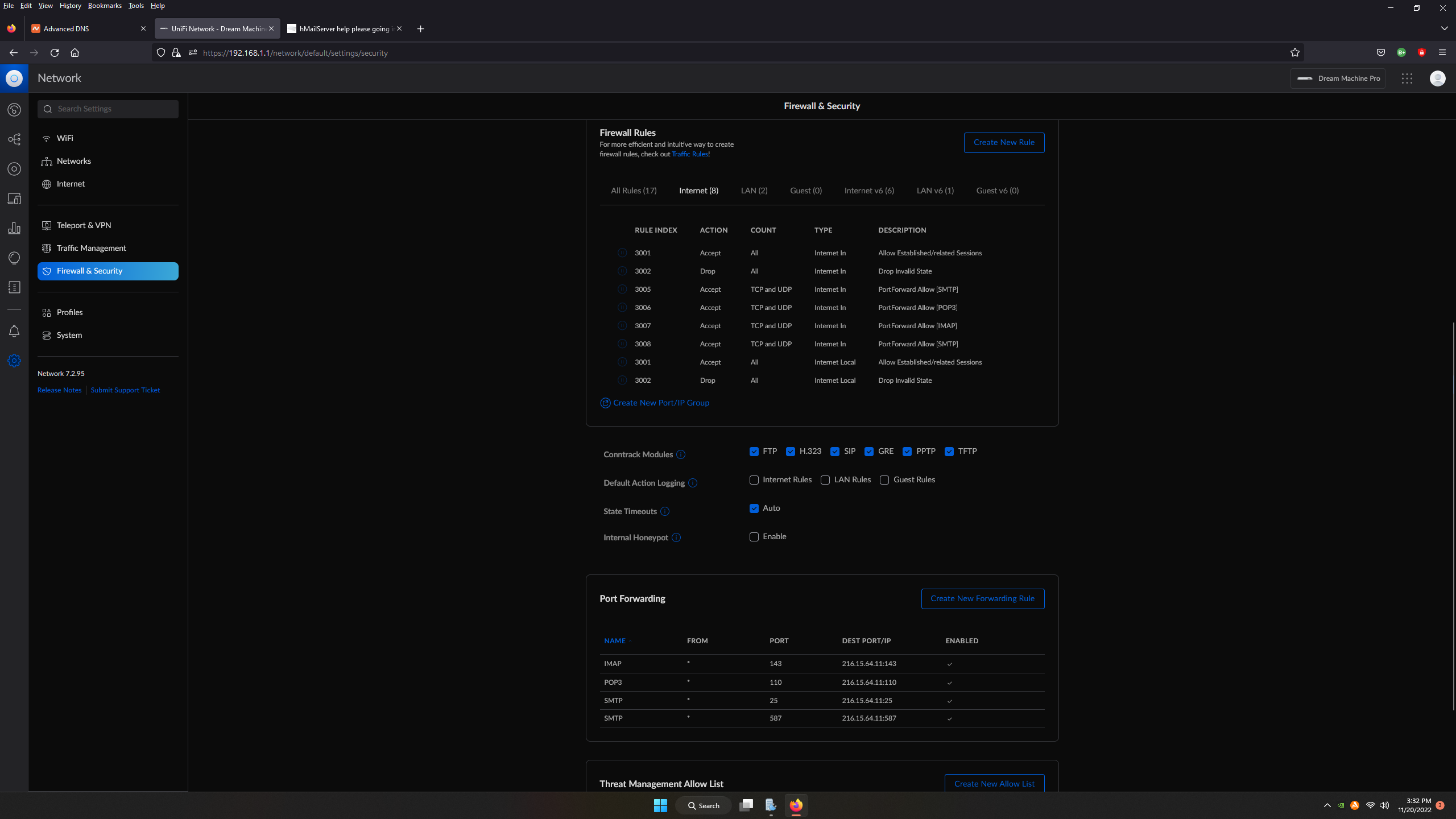Viewport: 1456px width, 819px height.
Task: Click the Default Action Logging info icon
Action: pos(693,483)
